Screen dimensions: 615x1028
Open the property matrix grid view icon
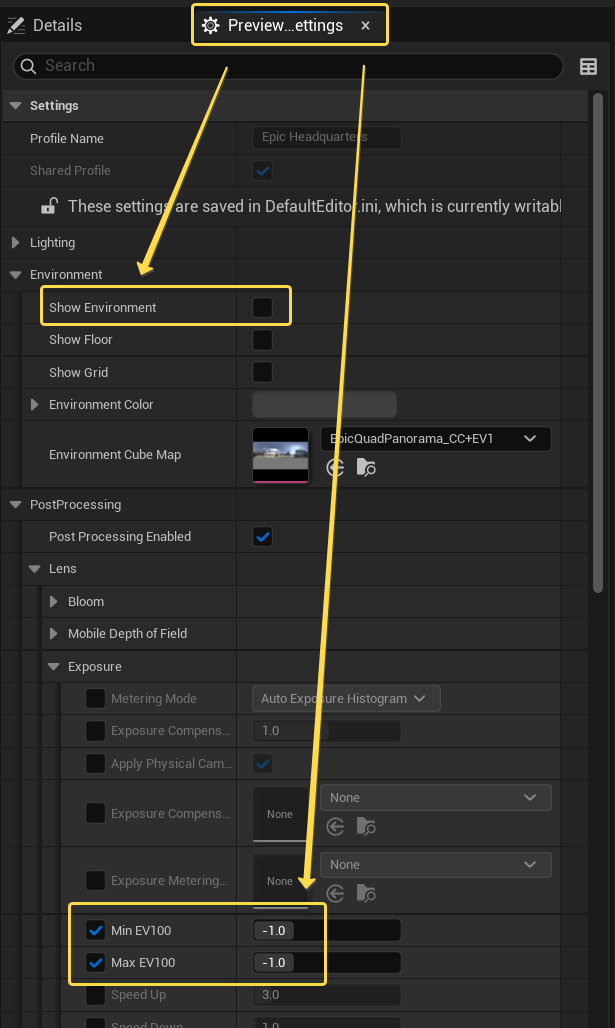tap(588, 66)
